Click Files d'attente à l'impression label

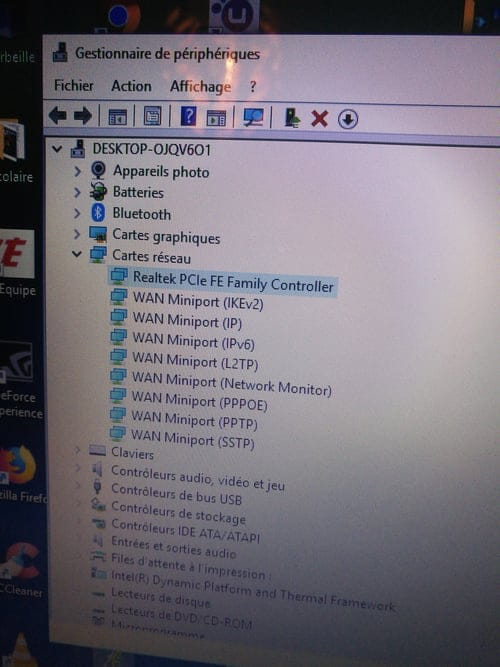click(x=191, y=567)
